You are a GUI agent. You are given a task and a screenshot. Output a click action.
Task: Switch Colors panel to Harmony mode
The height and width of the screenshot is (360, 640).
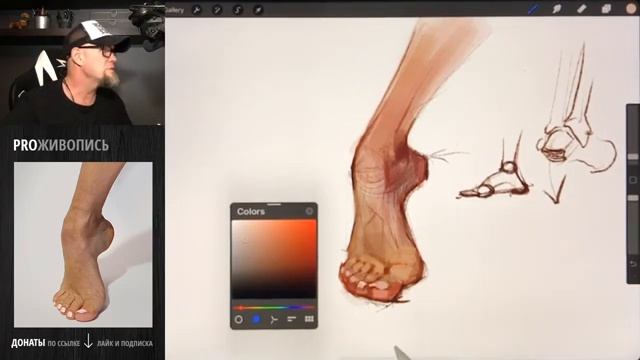point(274,319)
